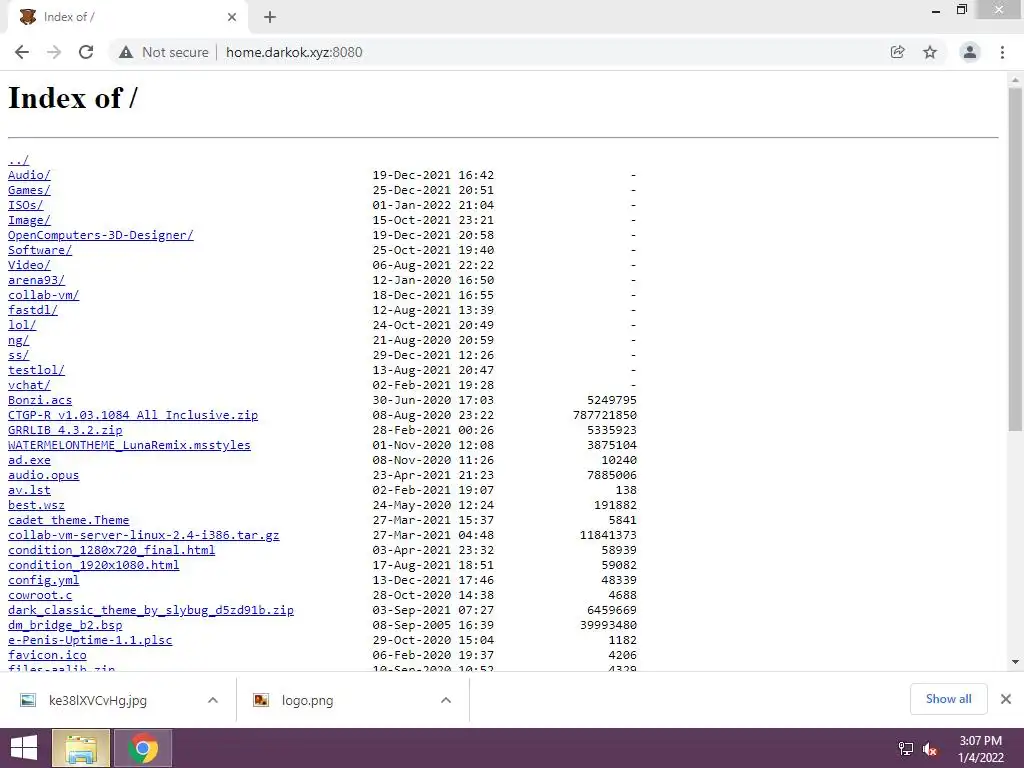Open condition_1280x720_final.html link
This screenshot has height=768, width=1024.
(x=112, y=551)
